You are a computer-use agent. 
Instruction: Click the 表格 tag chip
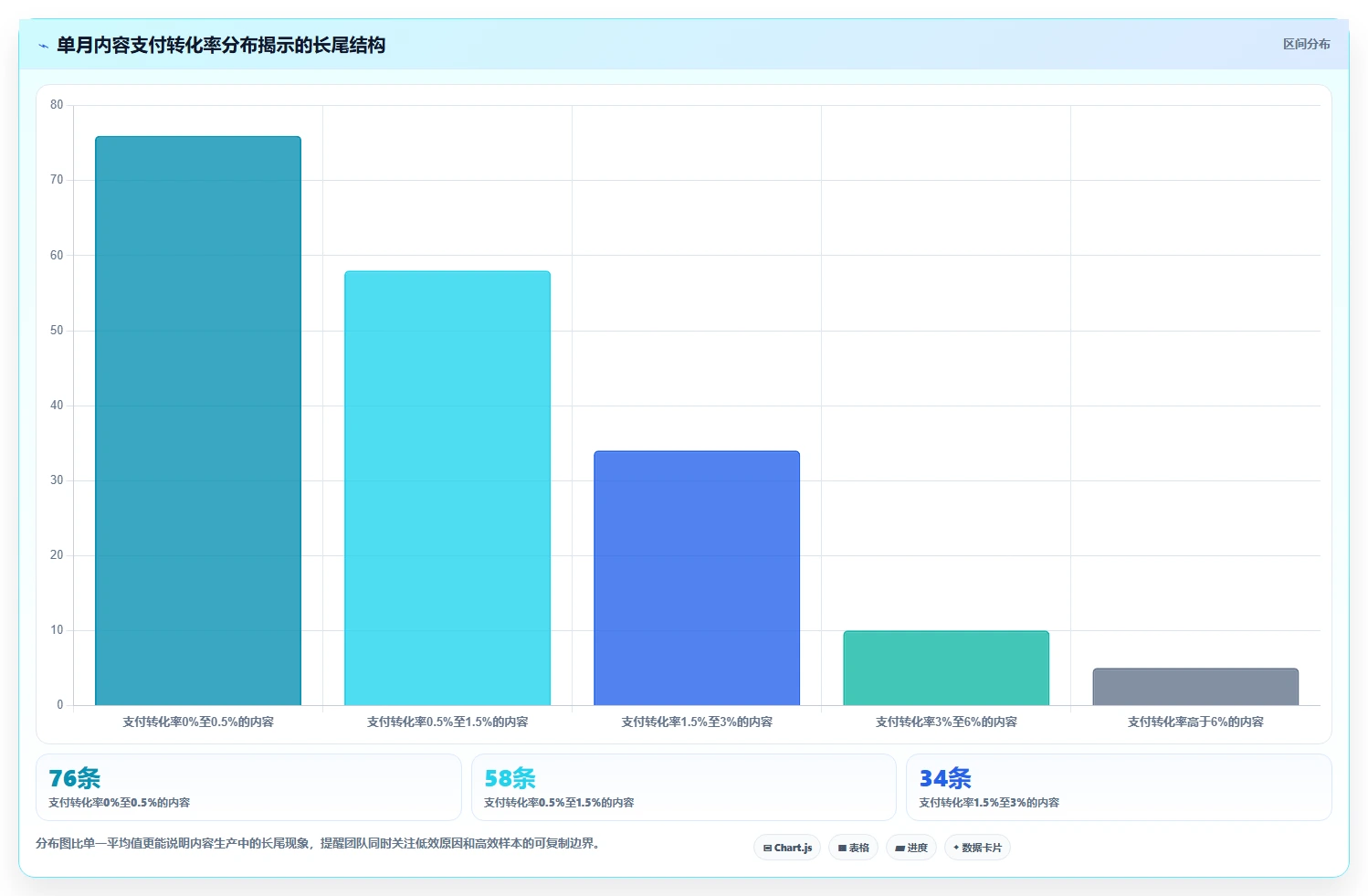coord(853,848)
